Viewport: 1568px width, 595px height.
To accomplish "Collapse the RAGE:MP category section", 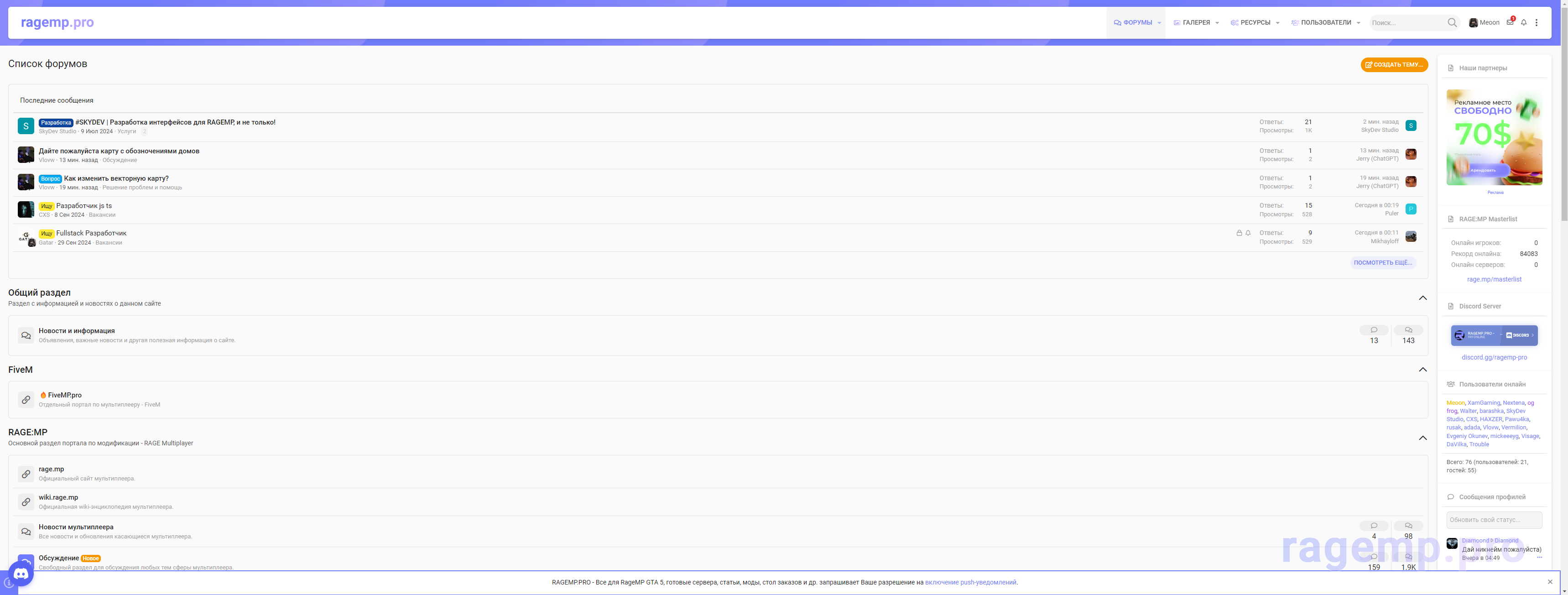I will tap(1422, 438).
